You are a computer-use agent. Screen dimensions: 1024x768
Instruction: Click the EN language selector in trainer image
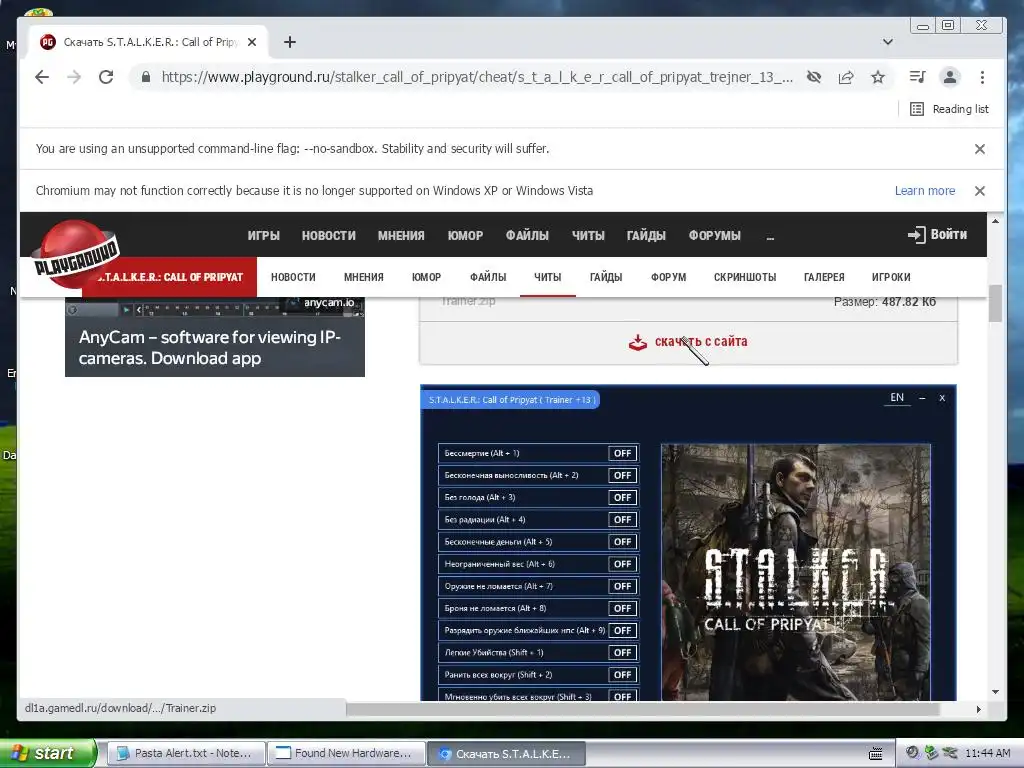coord(897,398)
